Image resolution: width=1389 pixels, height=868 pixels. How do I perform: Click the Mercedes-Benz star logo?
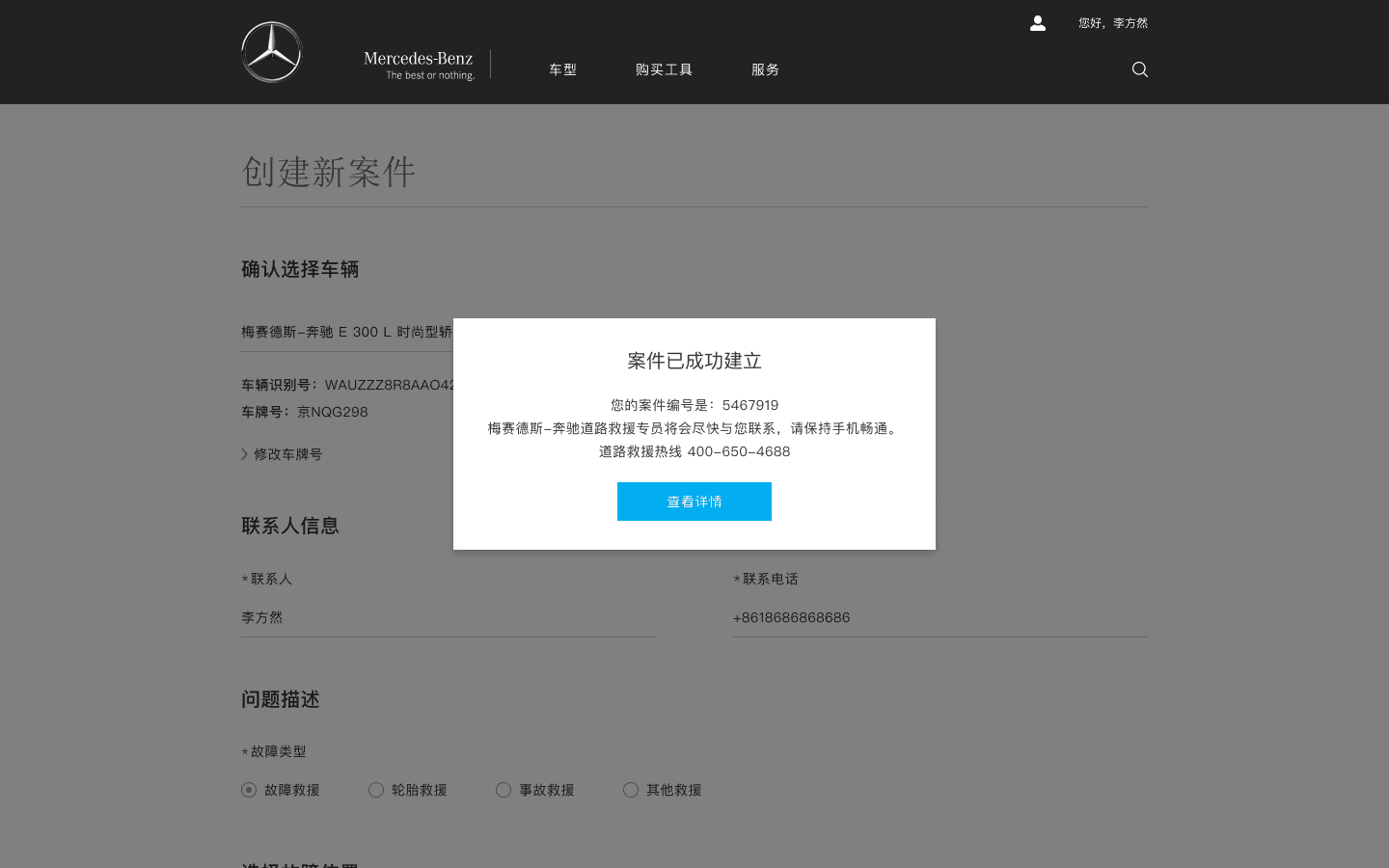pyautogui.click(x=271, y=52)
